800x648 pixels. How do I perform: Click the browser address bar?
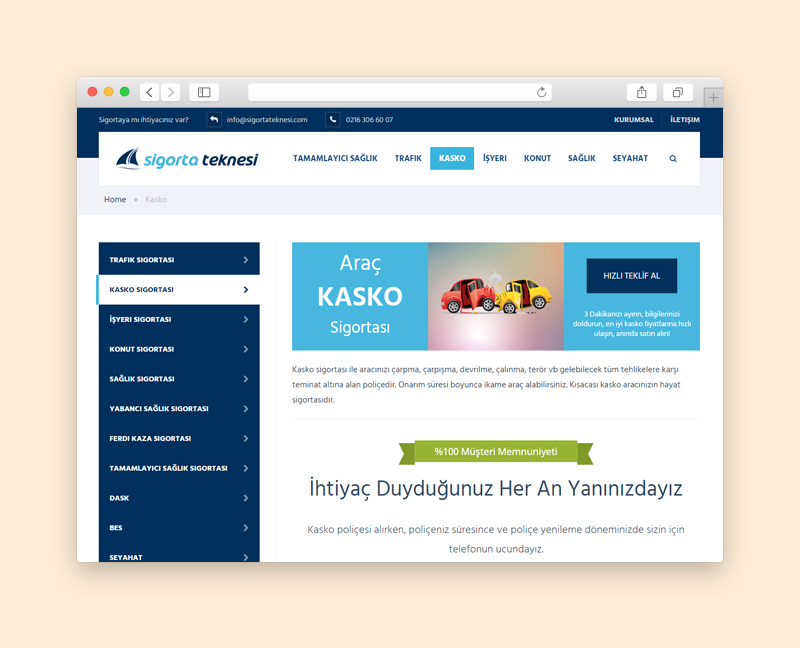pos(400,92)
